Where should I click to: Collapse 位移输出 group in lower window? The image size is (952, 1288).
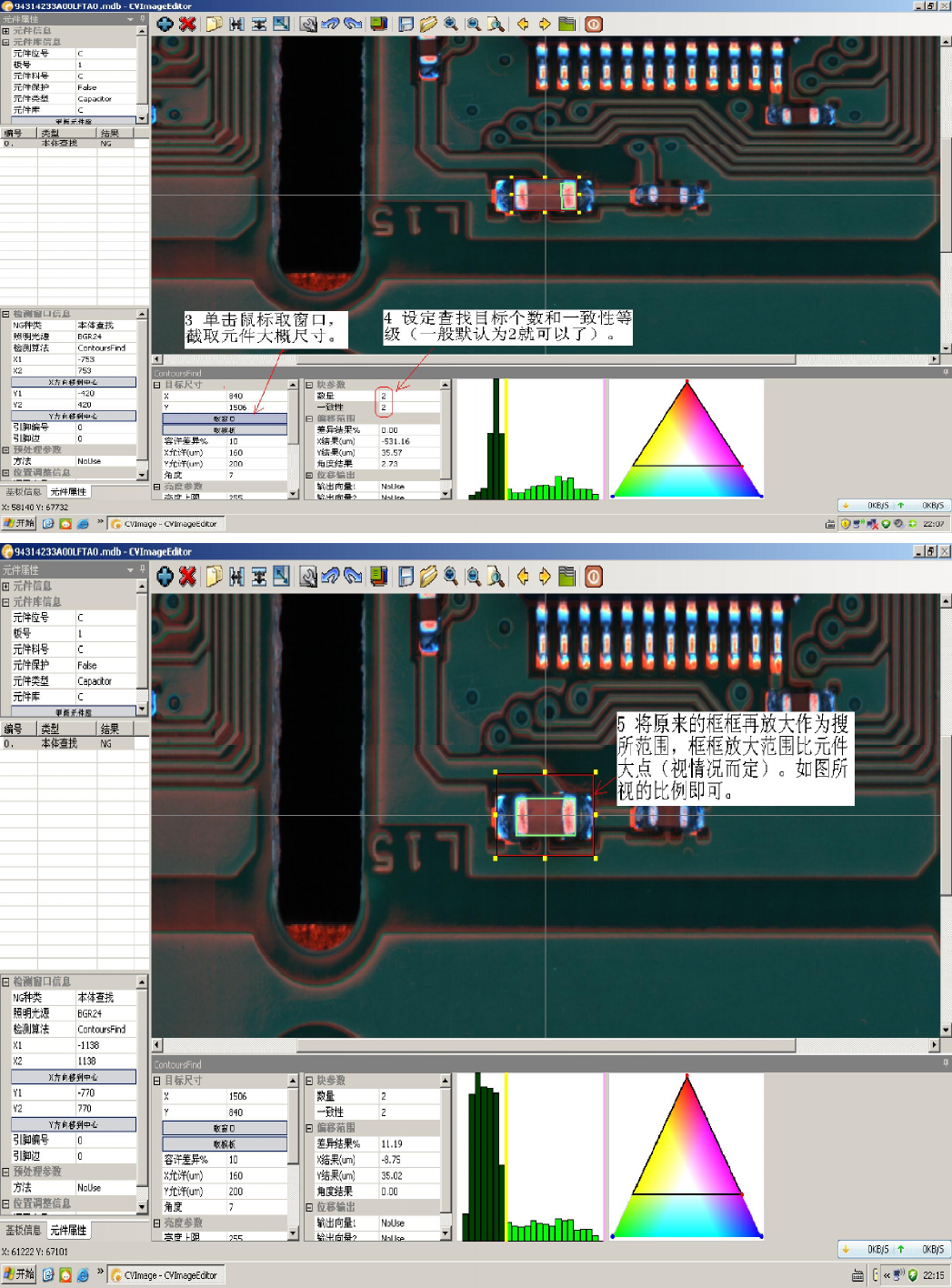point(308,1207)
